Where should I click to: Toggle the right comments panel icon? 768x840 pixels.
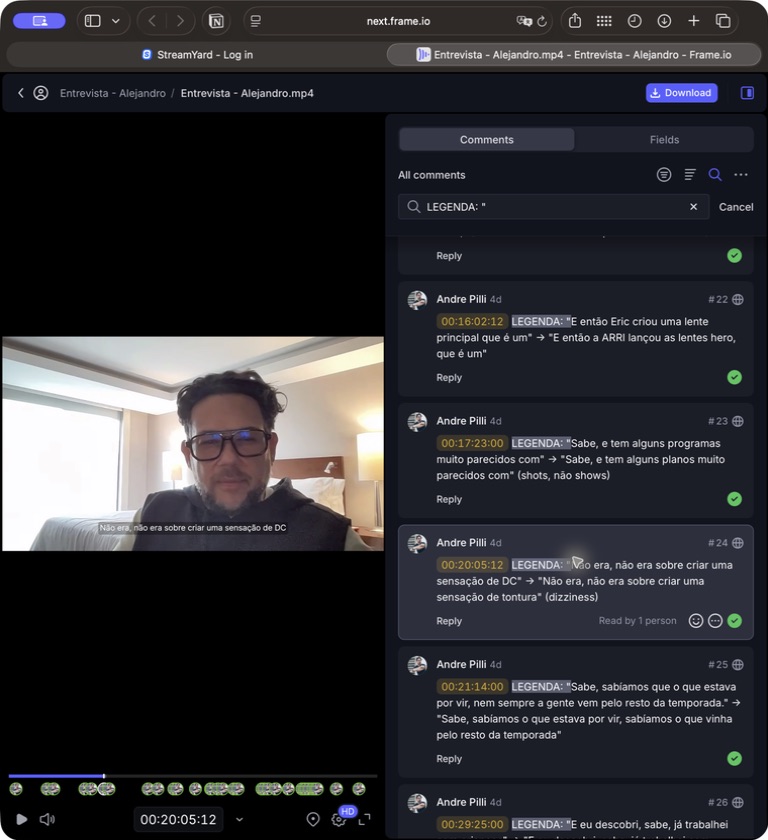pyautogui.click(x=747, y=93)
